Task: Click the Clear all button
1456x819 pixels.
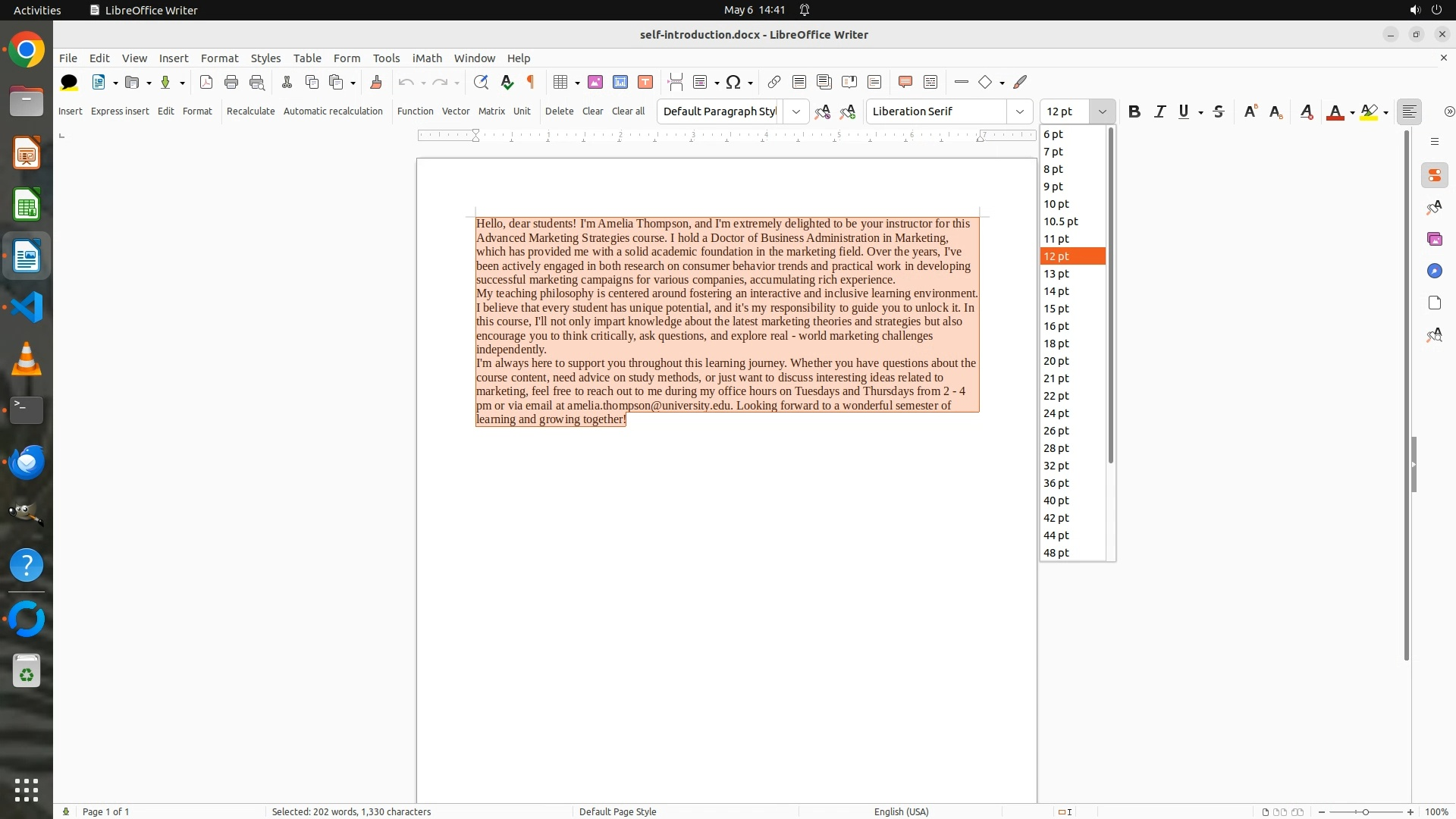Action: [x=628, y=111]
